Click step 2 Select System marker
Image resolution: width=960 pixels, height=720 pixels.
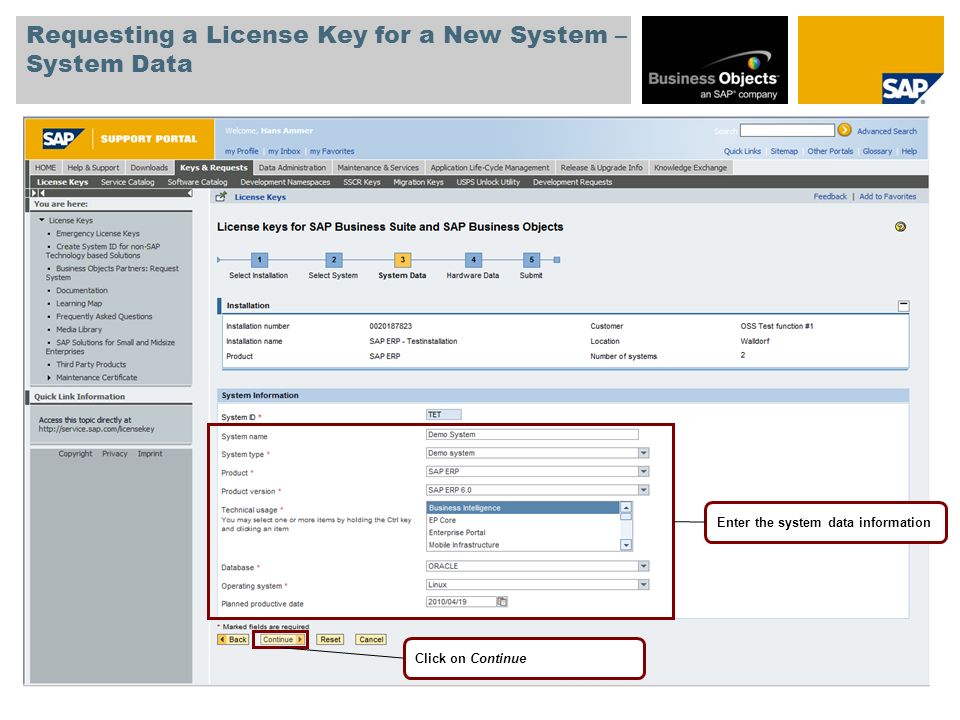pos(334,260)
